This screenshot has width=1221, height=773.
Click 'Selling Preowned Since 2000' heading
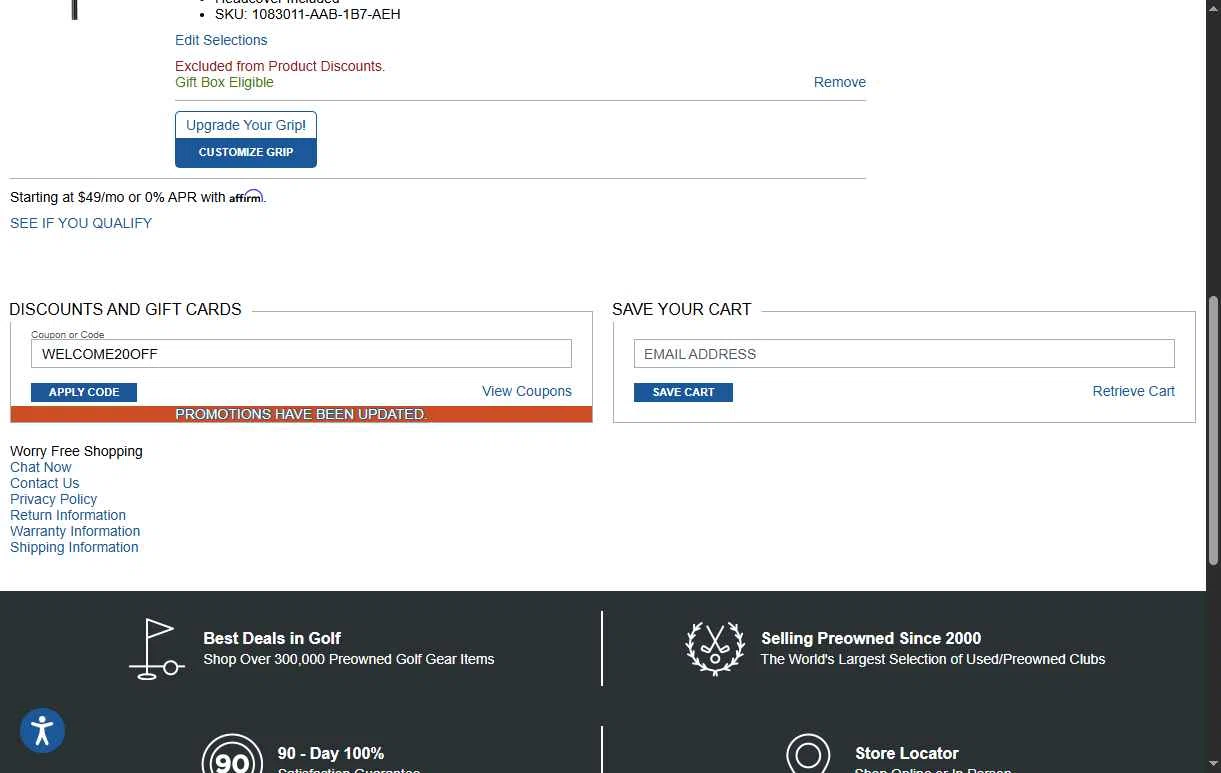(871, 638)
